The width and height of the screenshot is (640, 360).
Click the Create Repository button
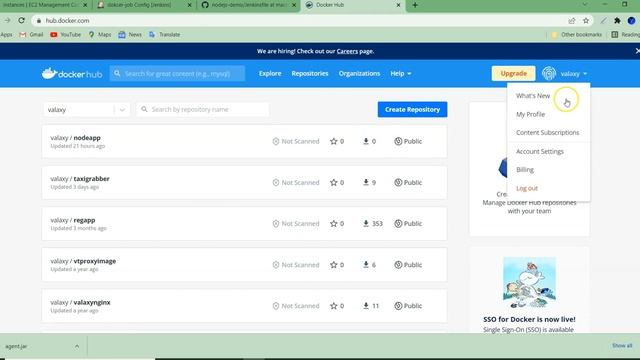click(x=412, y=109)
